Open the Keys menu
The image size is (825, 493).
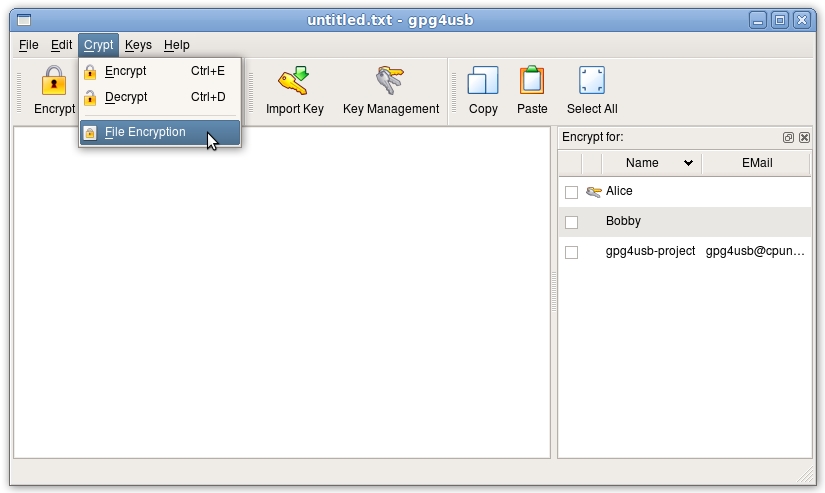click(138, 45)
